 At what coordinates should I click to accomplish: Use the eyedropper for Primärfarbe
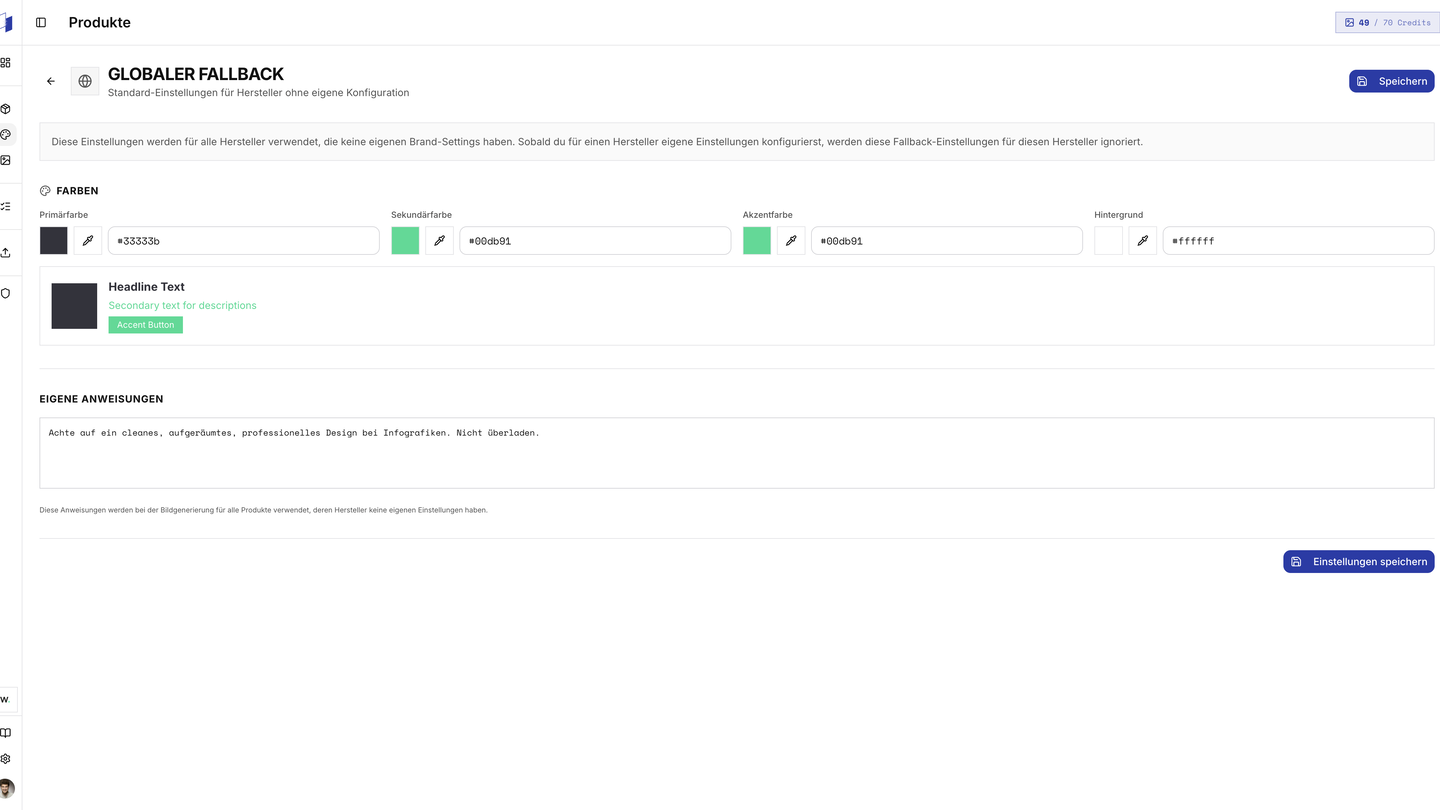[x=88, y=240]
